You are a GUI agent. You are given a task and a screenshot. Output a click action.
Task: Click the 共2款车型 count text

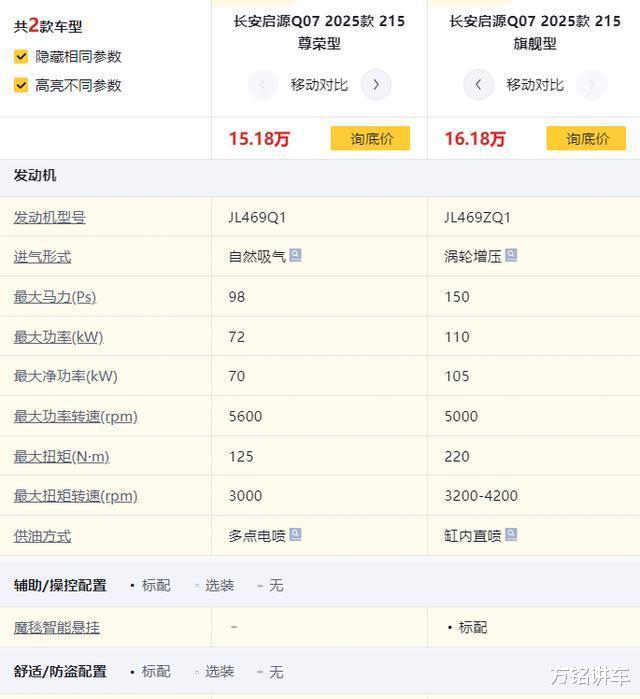[x=48, y=26]
